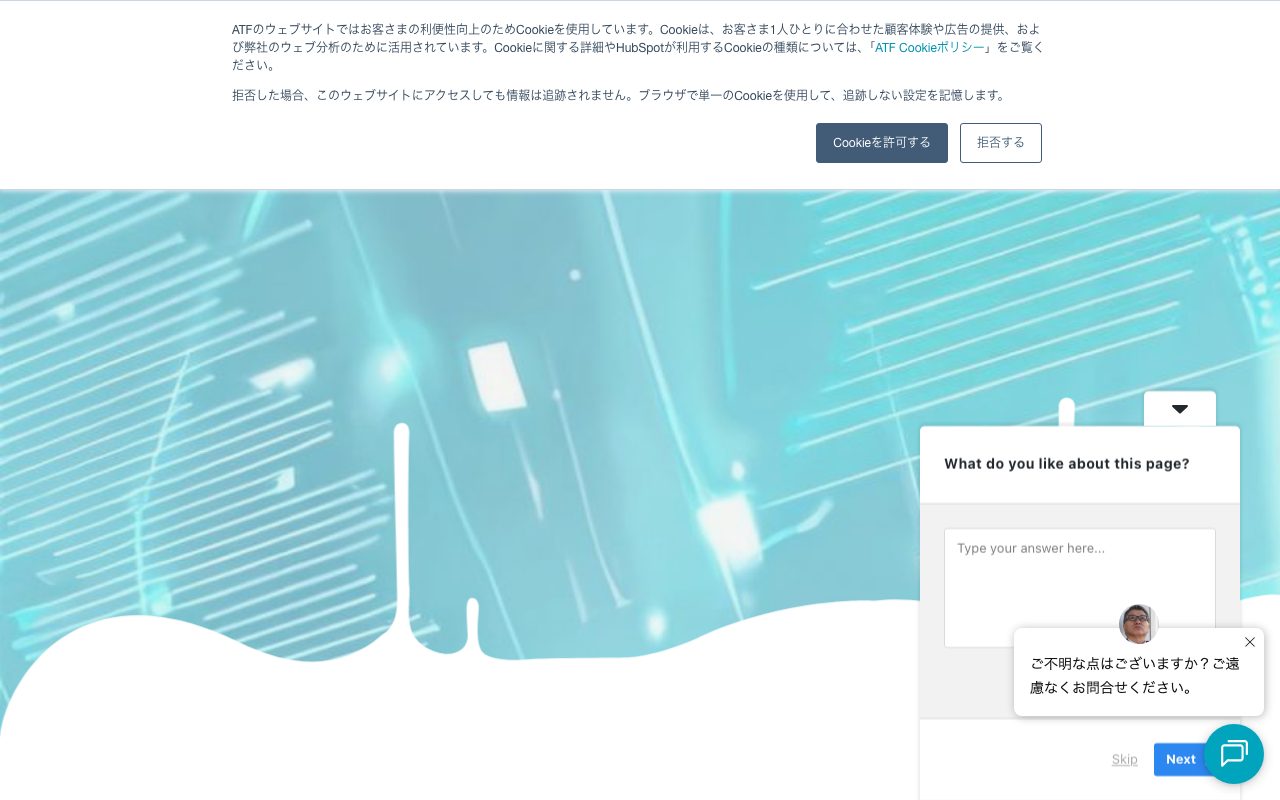Click 'What do you like about this page?' heading

click(x=1067, y=464)
